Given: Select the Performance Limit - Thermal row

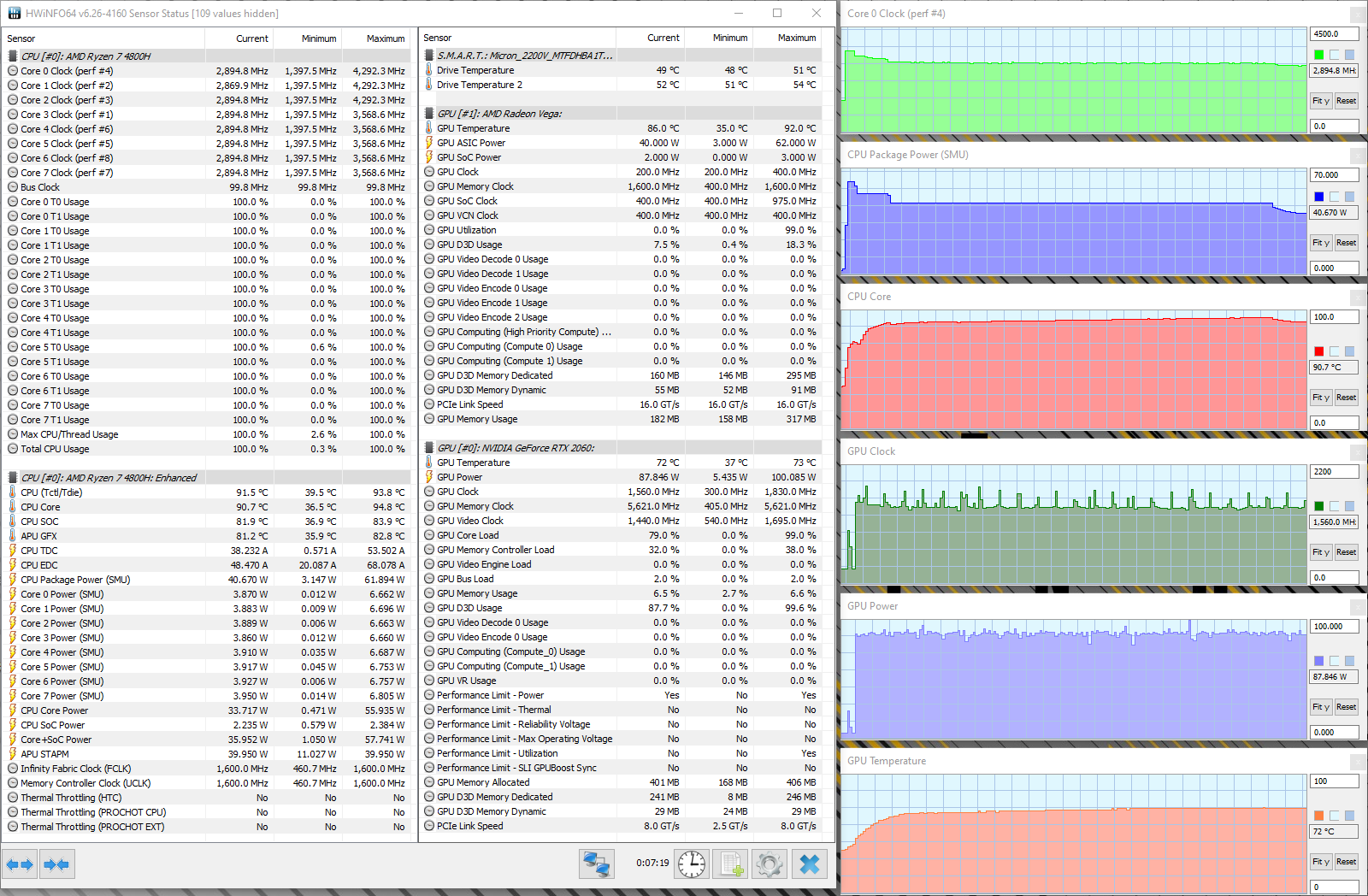Looking at the screenshot, I should (622, 710).
